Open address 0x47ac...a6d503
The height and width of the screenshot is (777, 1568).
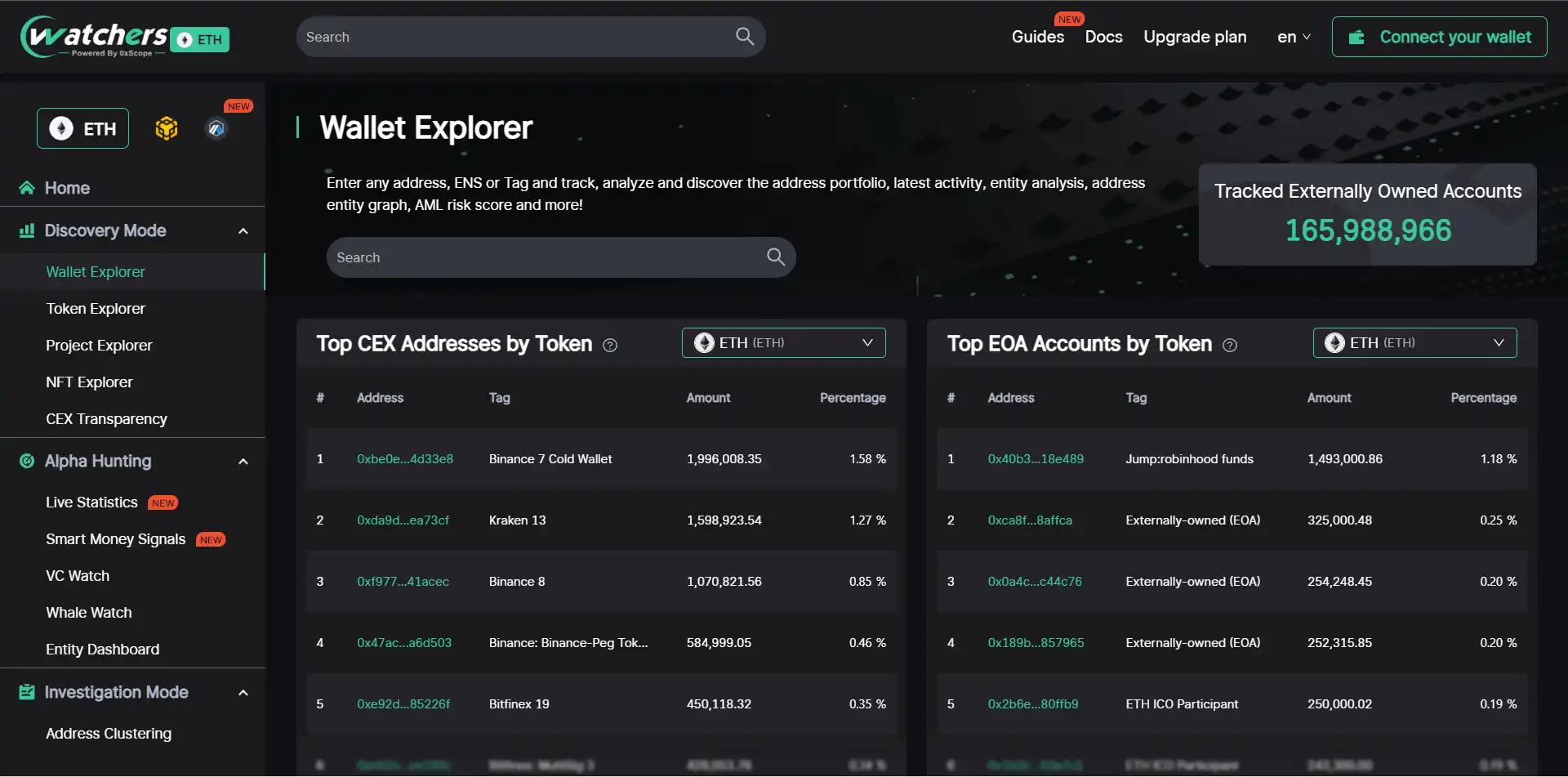(404, 643)
